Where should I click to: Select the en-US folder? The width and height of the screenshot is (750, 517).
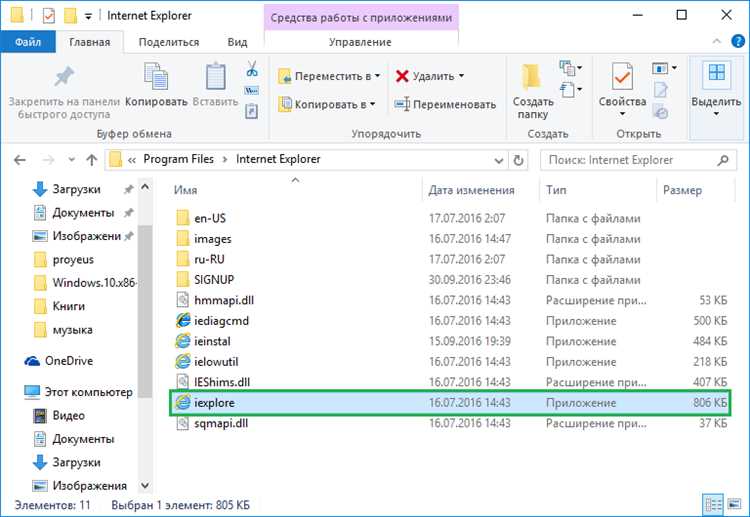pyautogui.click(x=200, y=218)
